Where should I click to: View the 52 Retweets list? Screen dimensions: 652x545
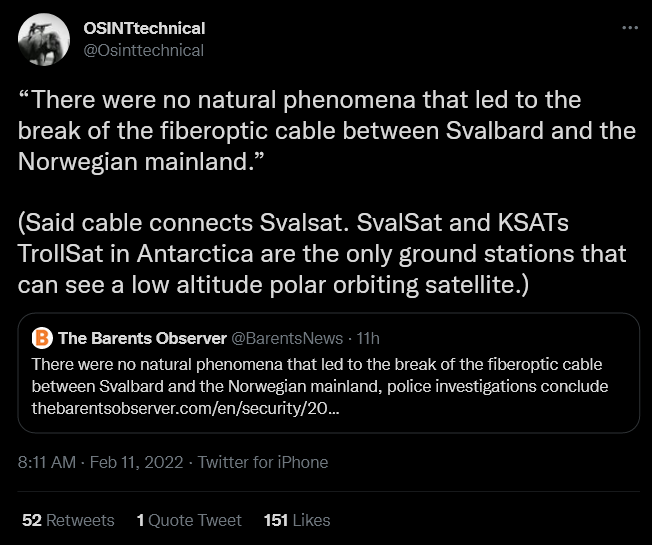point(68,520)
